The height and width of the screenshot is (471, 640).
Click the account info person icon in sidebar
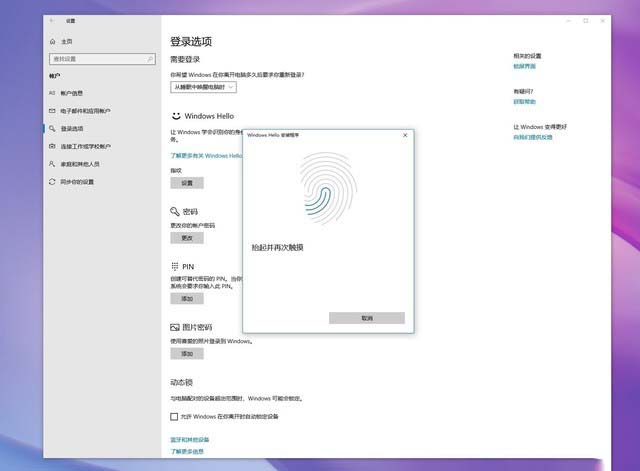tap(52, 93)
